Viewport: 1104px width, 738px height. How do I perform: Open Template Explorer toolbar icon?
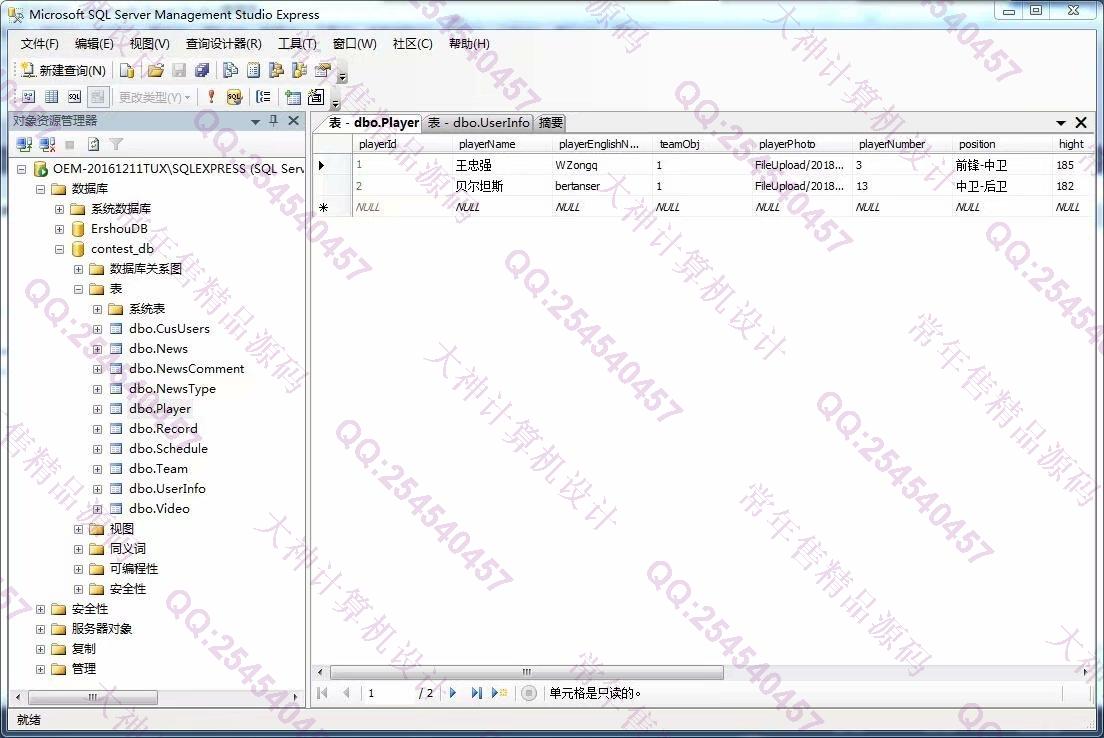click(x=300, y=70)
